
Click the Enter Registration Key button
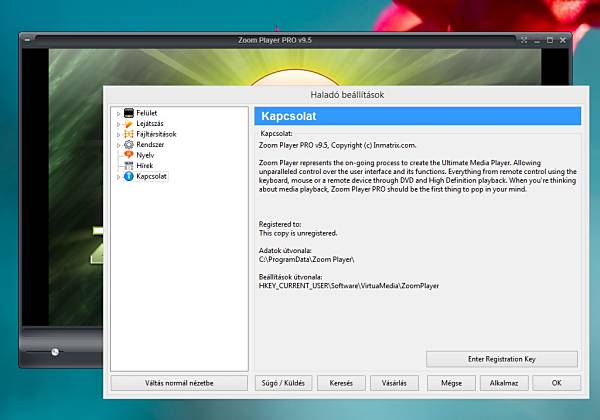pos(502,359)
